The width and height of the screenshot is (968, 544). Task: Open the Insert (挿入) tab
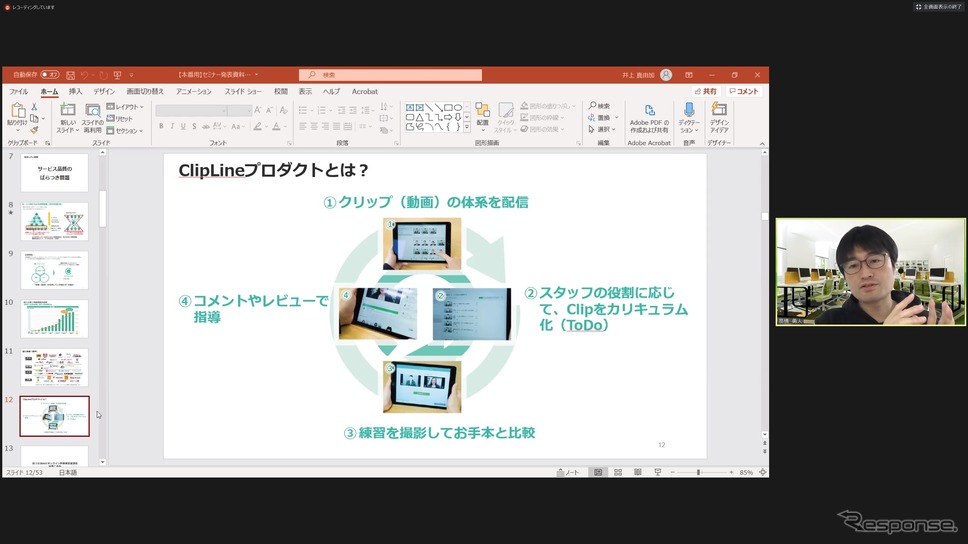click(75, 91)
